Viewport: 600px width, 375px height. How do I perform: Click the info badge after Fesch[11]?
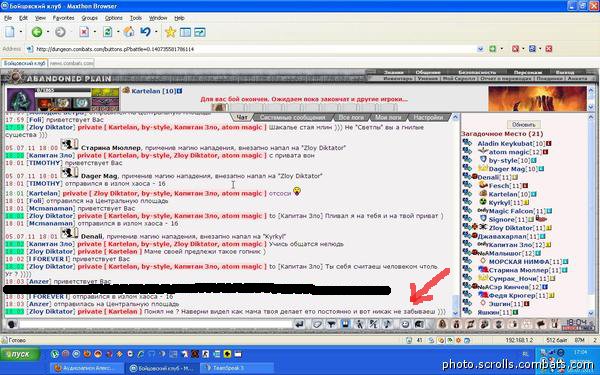pyautogui.click(x=526, y=186)
